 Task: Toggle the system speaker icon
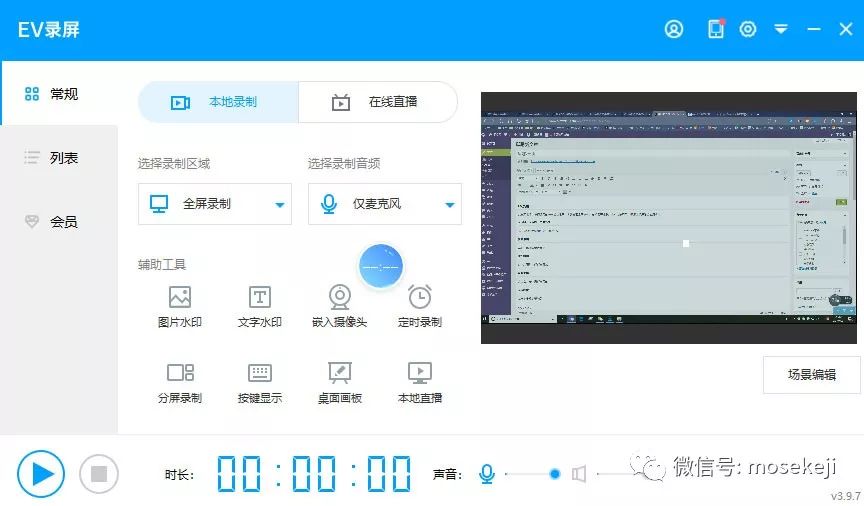pyautogui.click(x=579, y=473)
